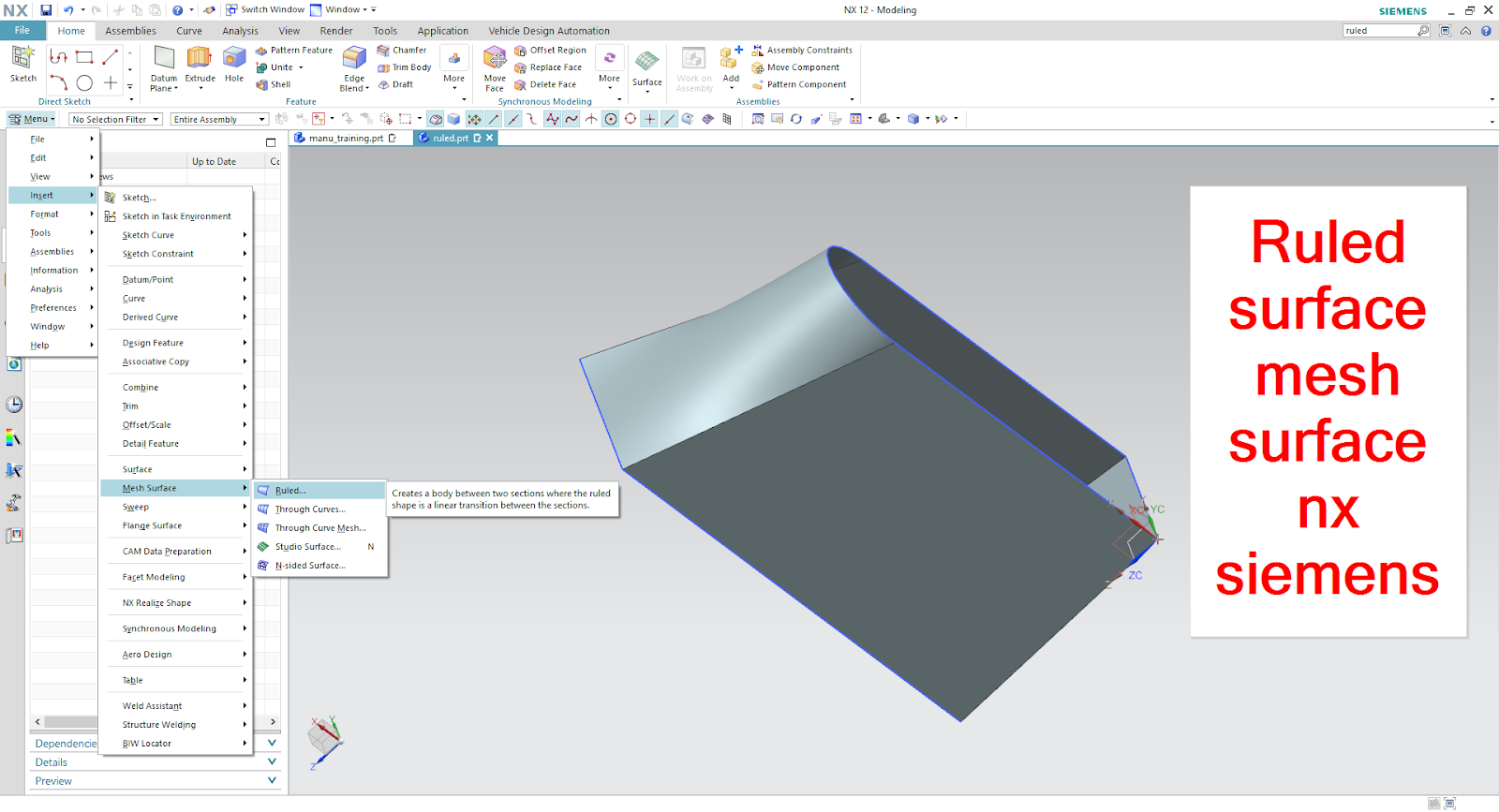Open the Feature group More dropdown
The width and height of the screenshot is (1499, 812).
(x=454, y=69)
